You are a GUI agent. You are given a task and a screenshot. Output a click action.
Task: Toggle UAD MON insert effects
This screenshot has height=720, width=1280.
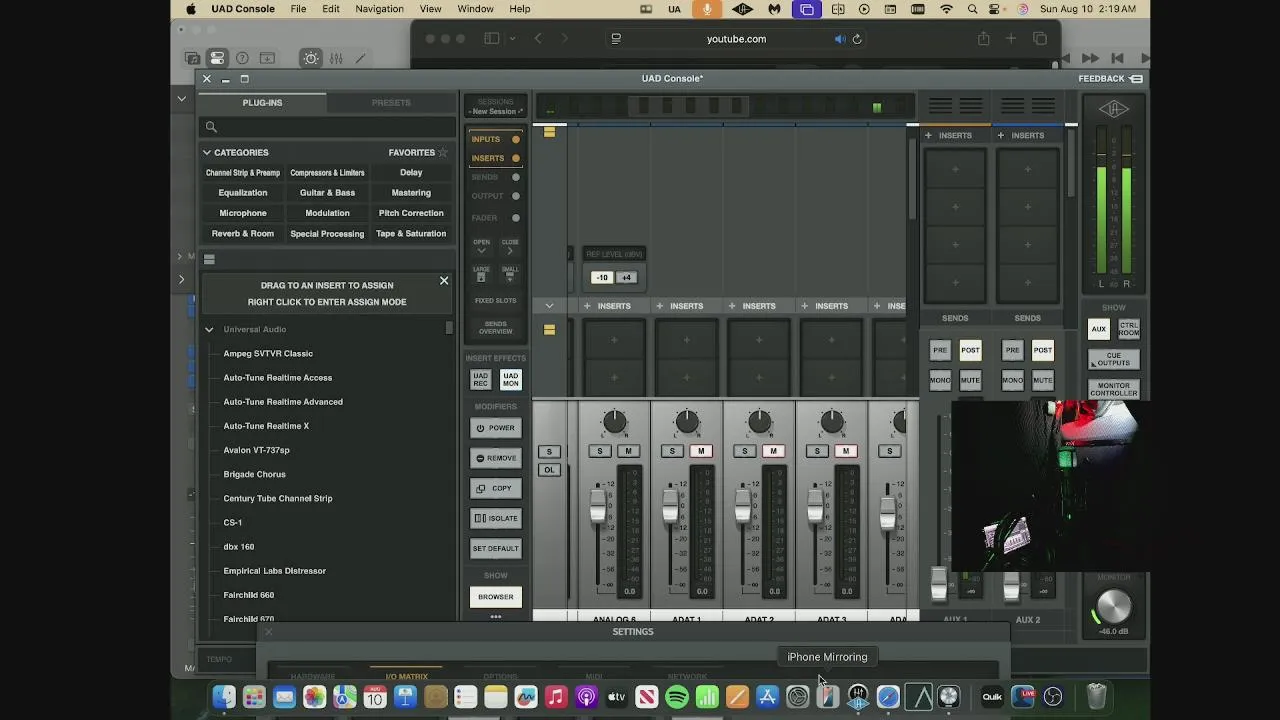click(510, 380)
